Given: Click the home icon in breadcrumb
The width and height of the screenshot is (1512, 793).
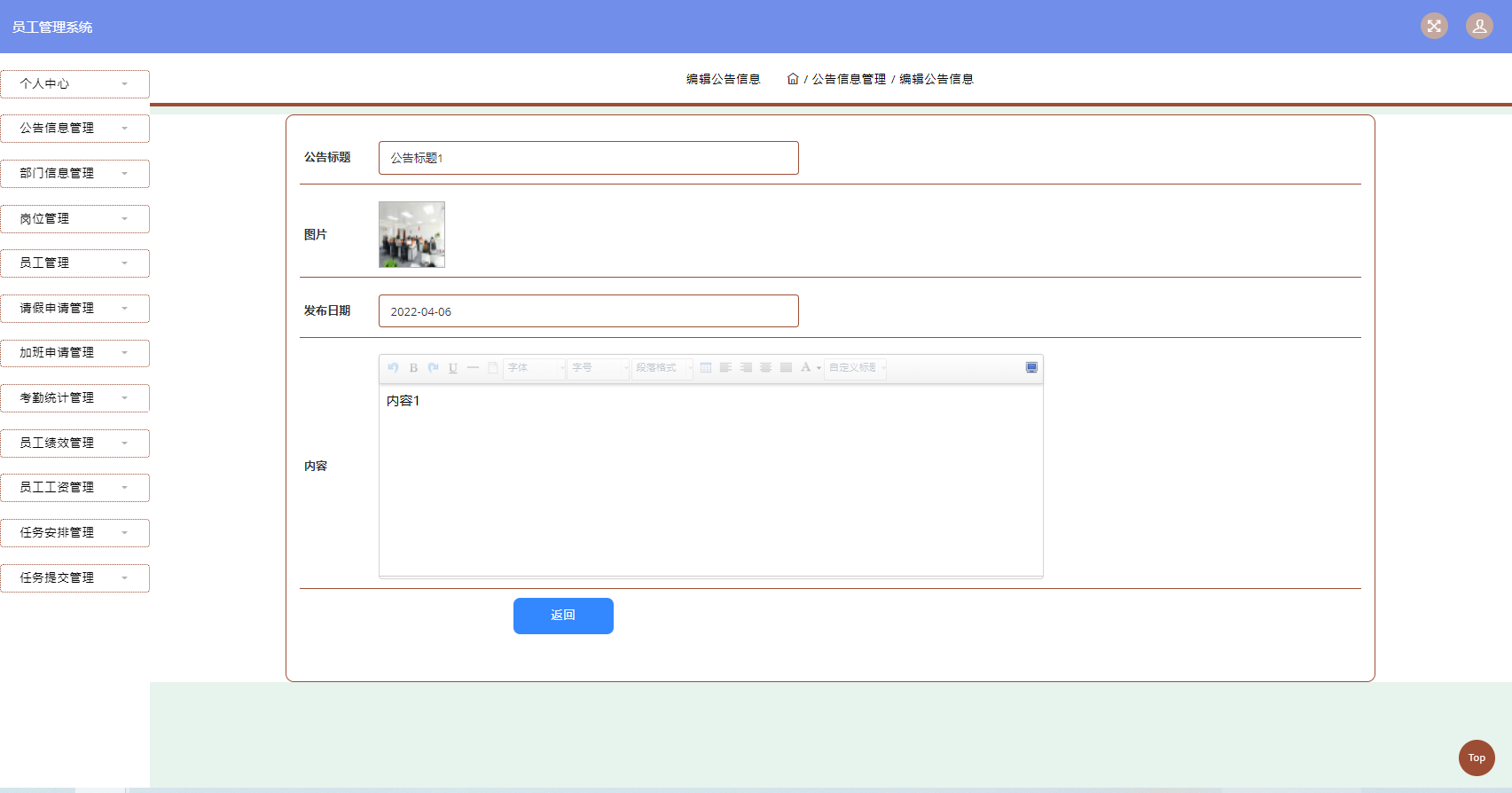Looking at the screenshot, I should point(793,79).
